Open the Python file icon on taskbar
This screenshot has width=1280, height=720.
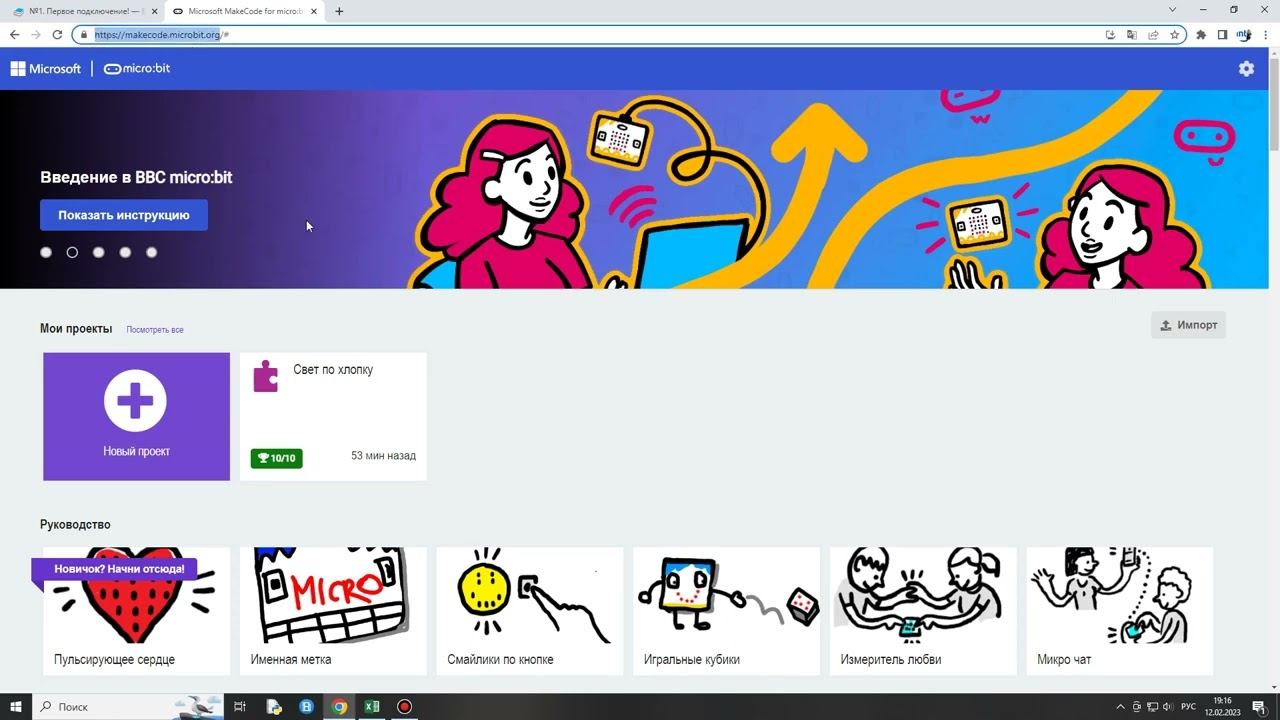(x=274, y=706)
